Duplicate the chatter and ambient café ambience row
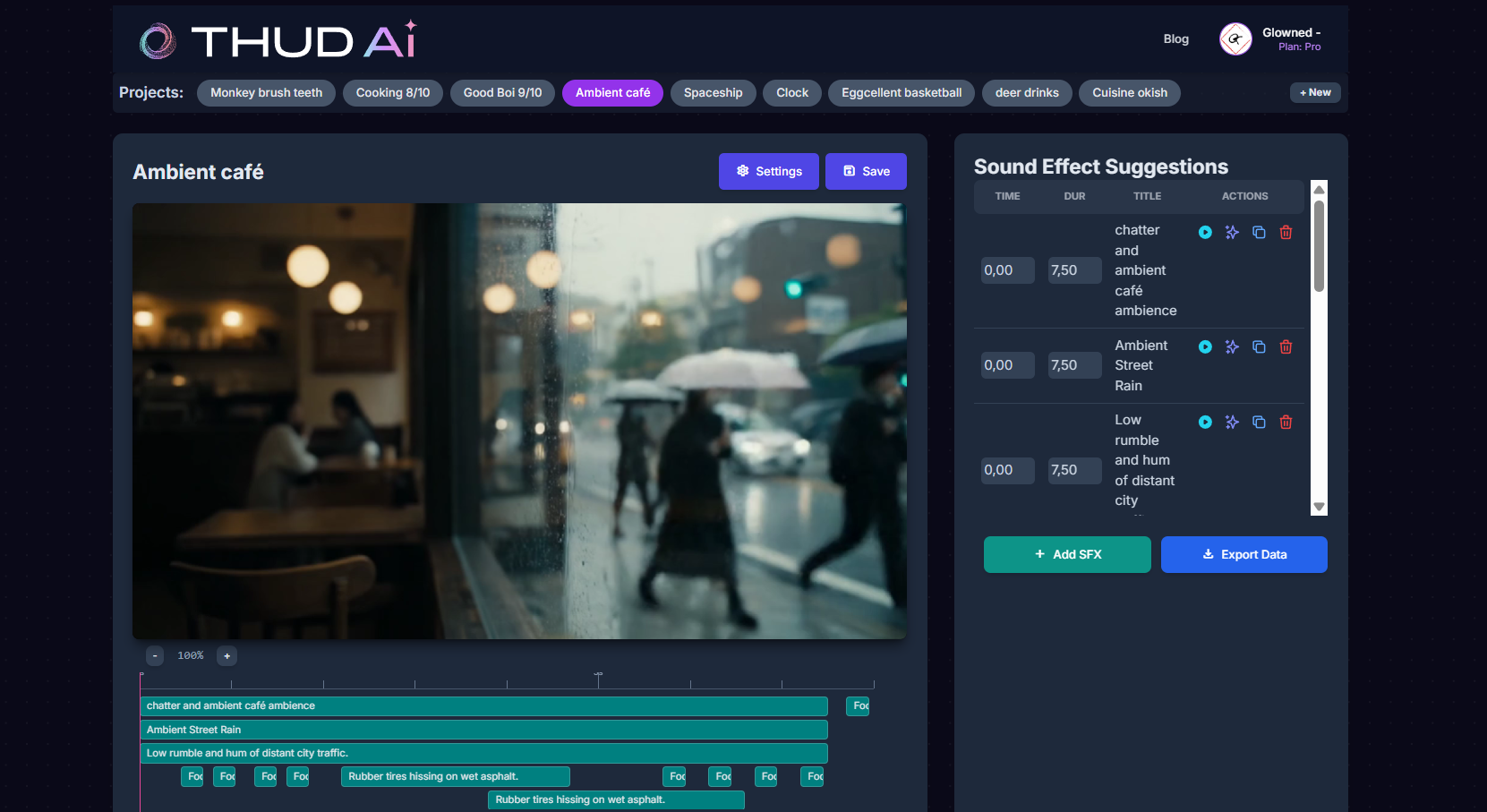This screenshot has width=1487, height=812. tap(1259, 233)
